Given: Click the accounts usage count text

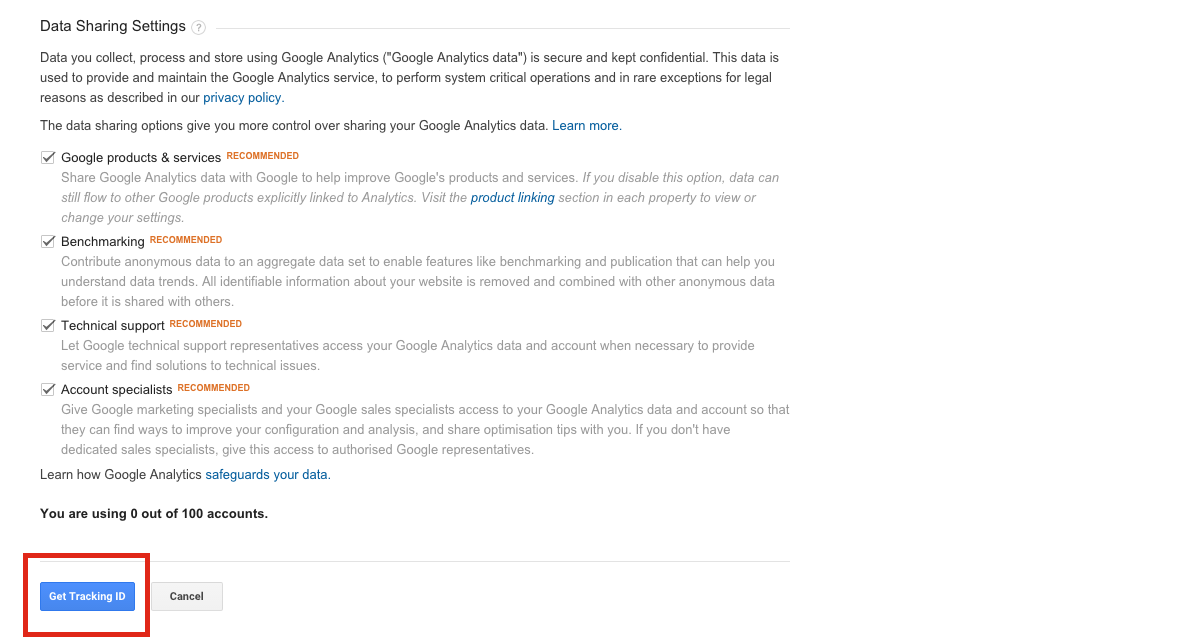Looking at the screenshot, I should click(154, 513).
